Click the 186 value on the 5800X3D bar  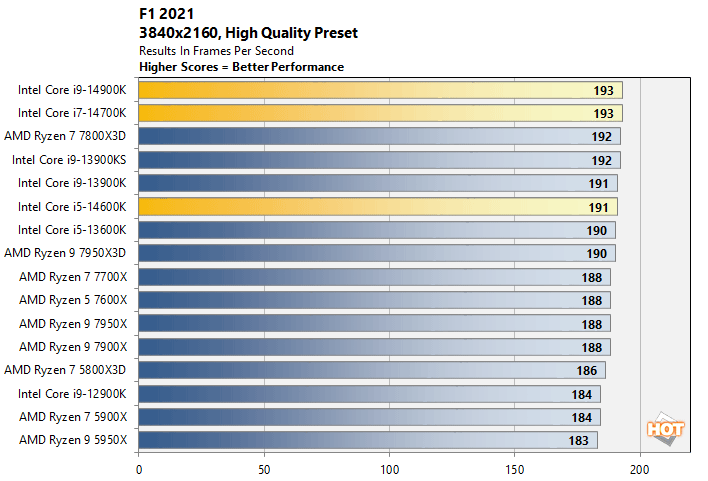pos(587,371)
